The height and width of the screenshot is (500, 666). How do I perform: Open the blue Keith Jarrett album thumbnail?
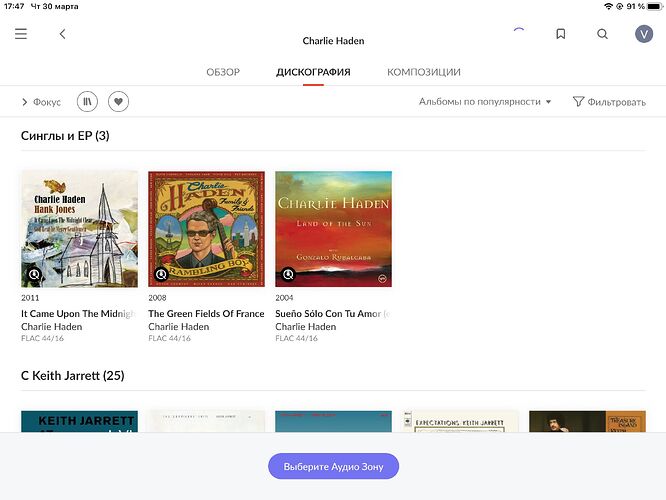click(x=79, y=421)
